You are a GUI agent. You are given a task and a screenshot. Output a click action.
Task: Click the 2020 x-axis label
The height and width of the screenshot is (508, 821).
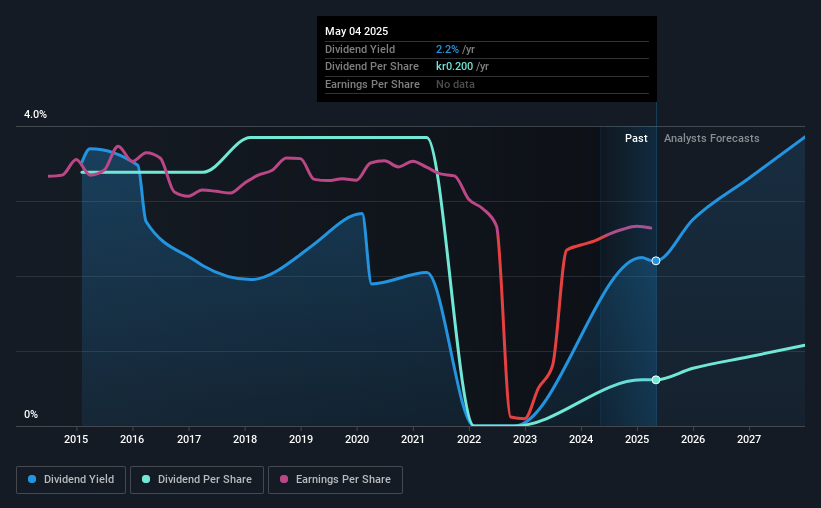click(357, 439)
